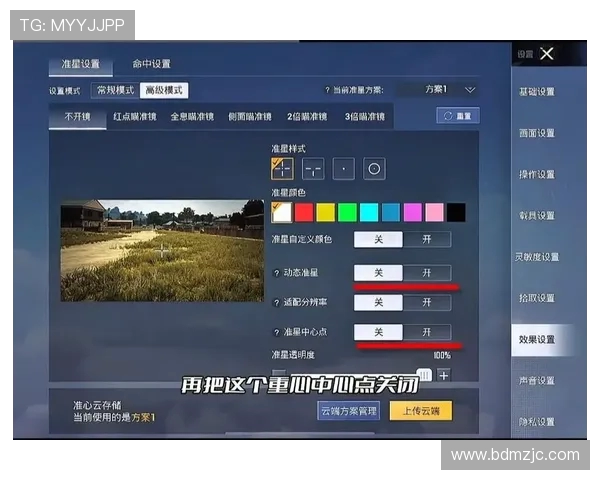Select the circle-dot crosshair style

(374, 168)
